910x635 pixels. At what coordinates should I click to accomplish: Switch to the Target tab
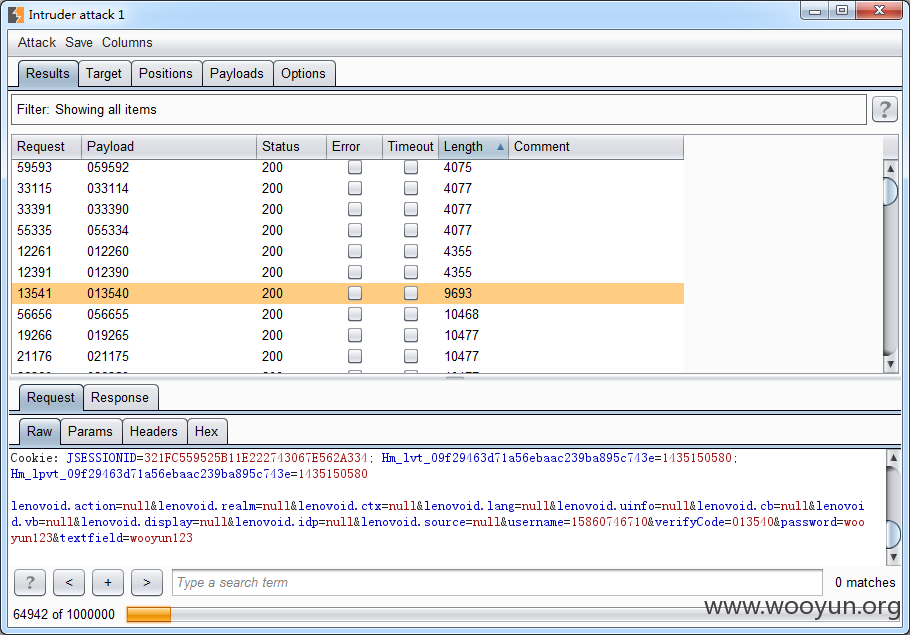104,74
